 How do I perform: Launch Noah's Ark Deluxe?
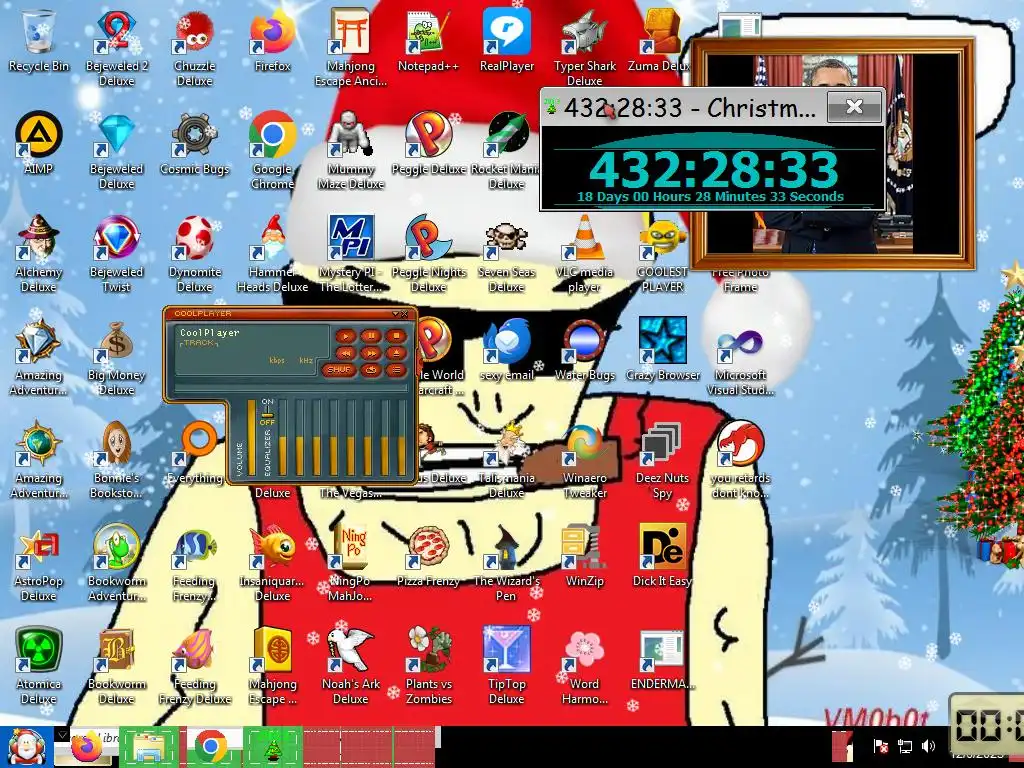click(x=351, y=666)
